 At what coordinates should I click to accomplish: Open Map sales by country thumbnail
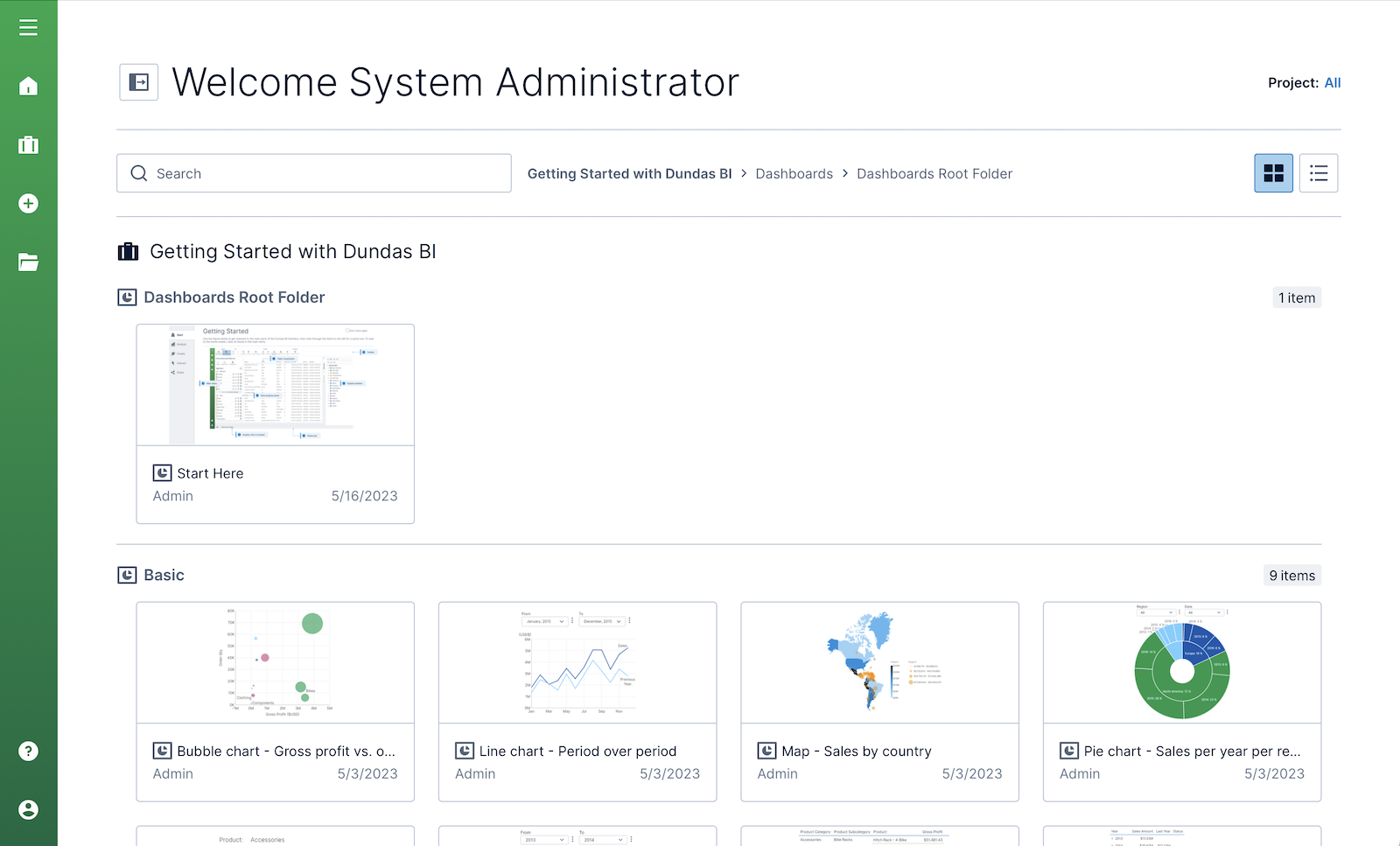coord(879,662)
